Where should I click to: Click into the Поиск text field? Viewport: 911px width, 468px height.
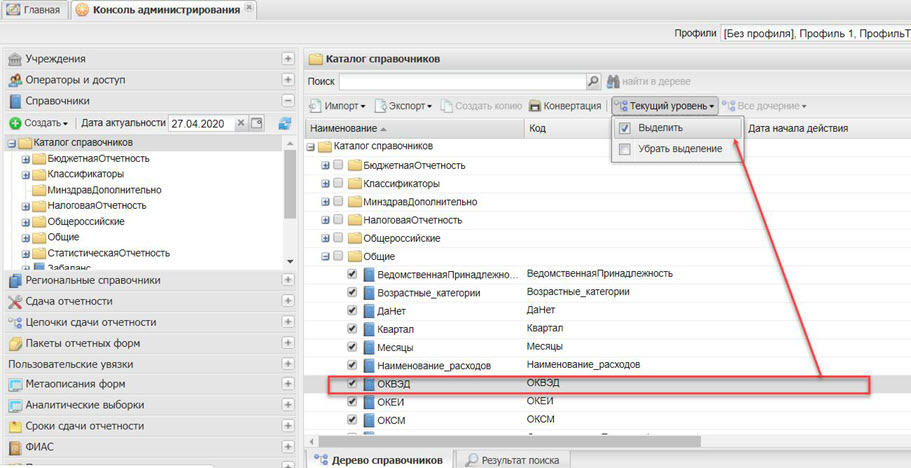click(x=460, y=81)
